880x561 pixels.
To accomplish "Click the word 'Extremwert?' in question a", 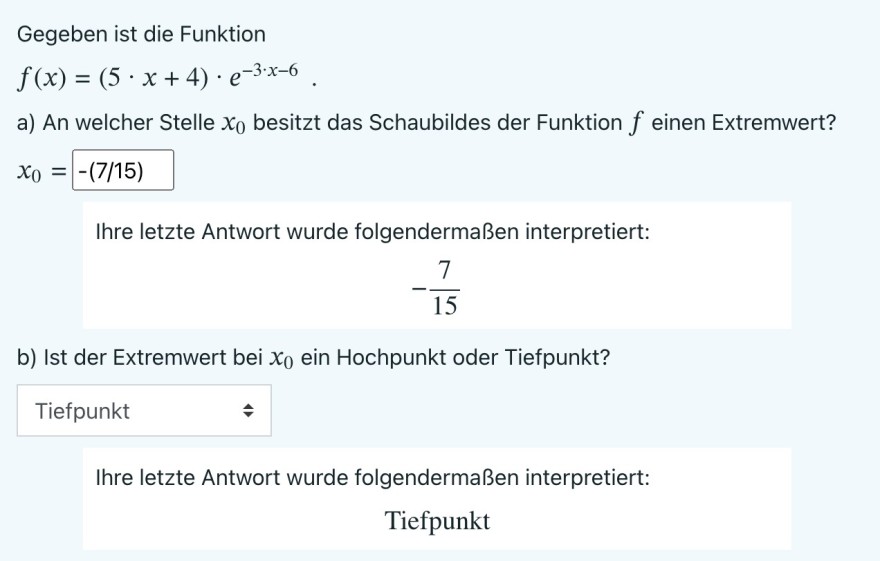I will (x=774, y=122).
